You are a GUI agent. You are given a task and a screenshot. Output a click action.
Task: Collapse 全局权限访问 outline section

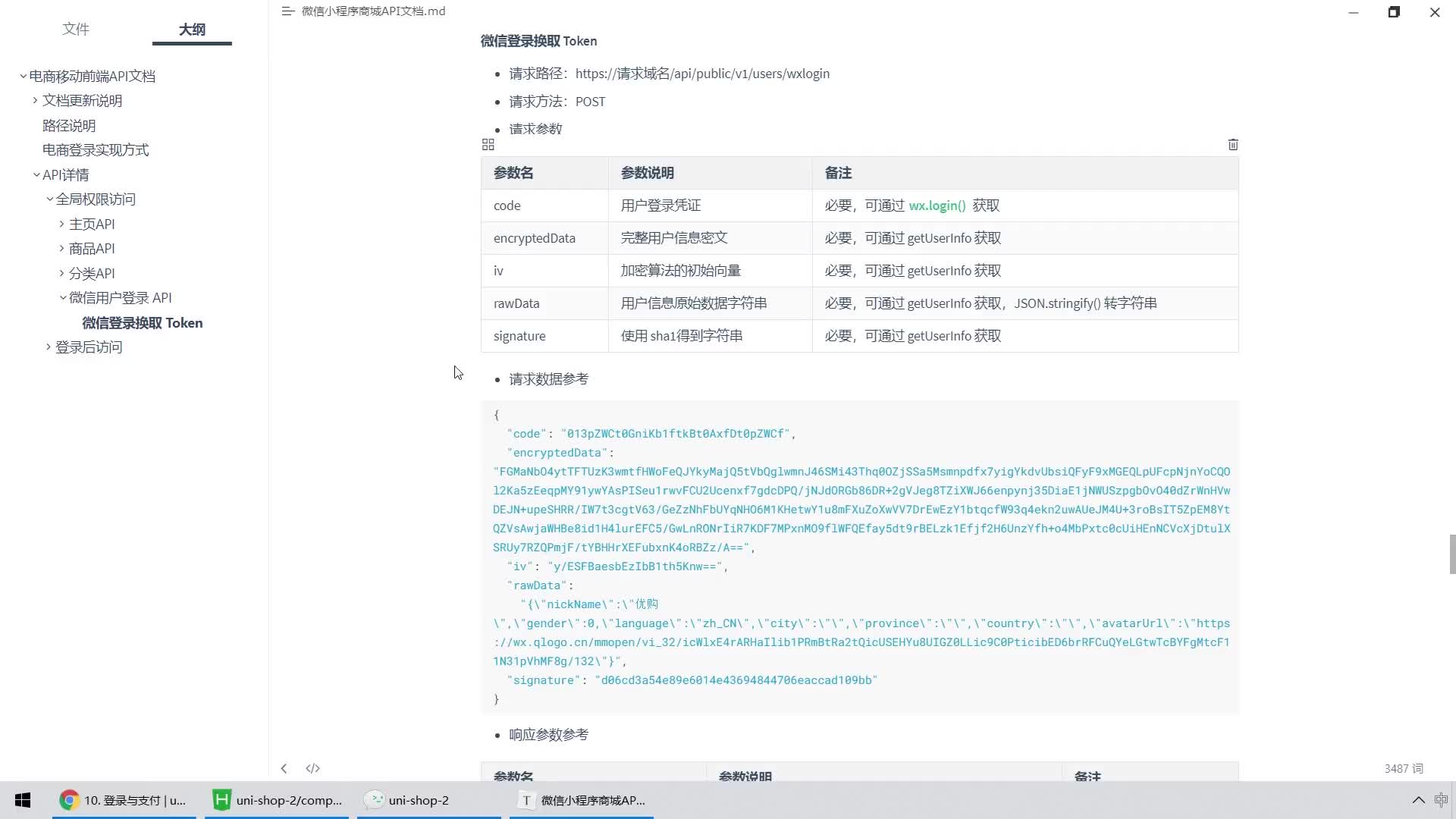point(50,199)
